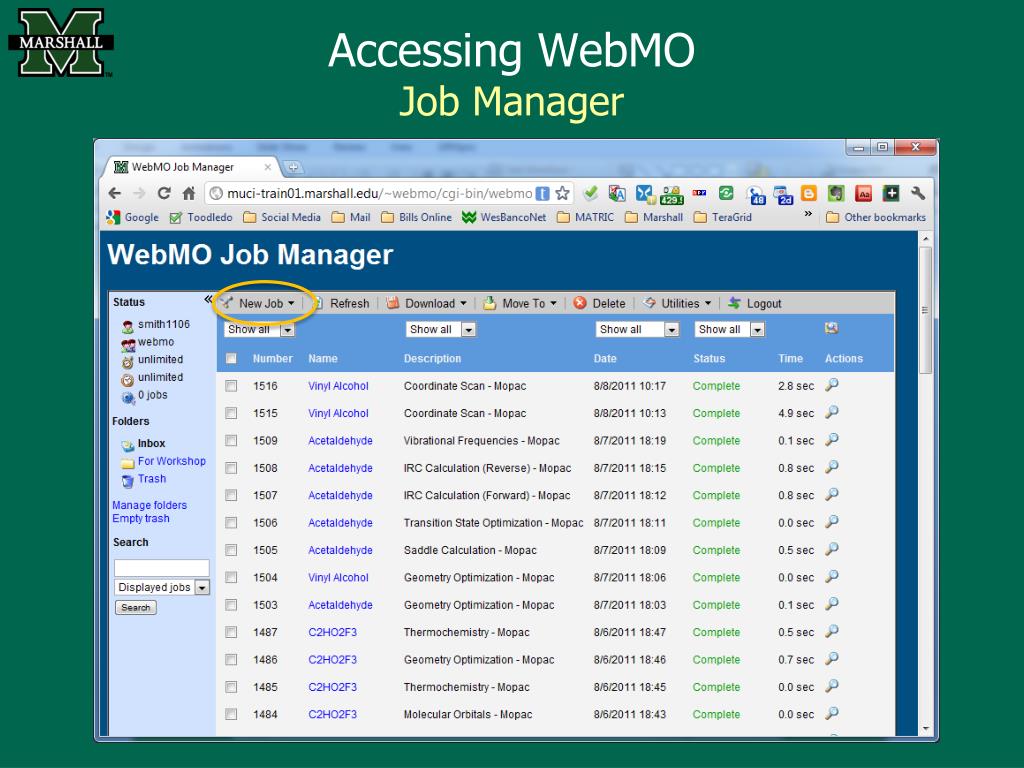Viewport: 1024px width, 768px height.
Task: Open the Name filter Show all dropdown
Action: tap(259, 330)
